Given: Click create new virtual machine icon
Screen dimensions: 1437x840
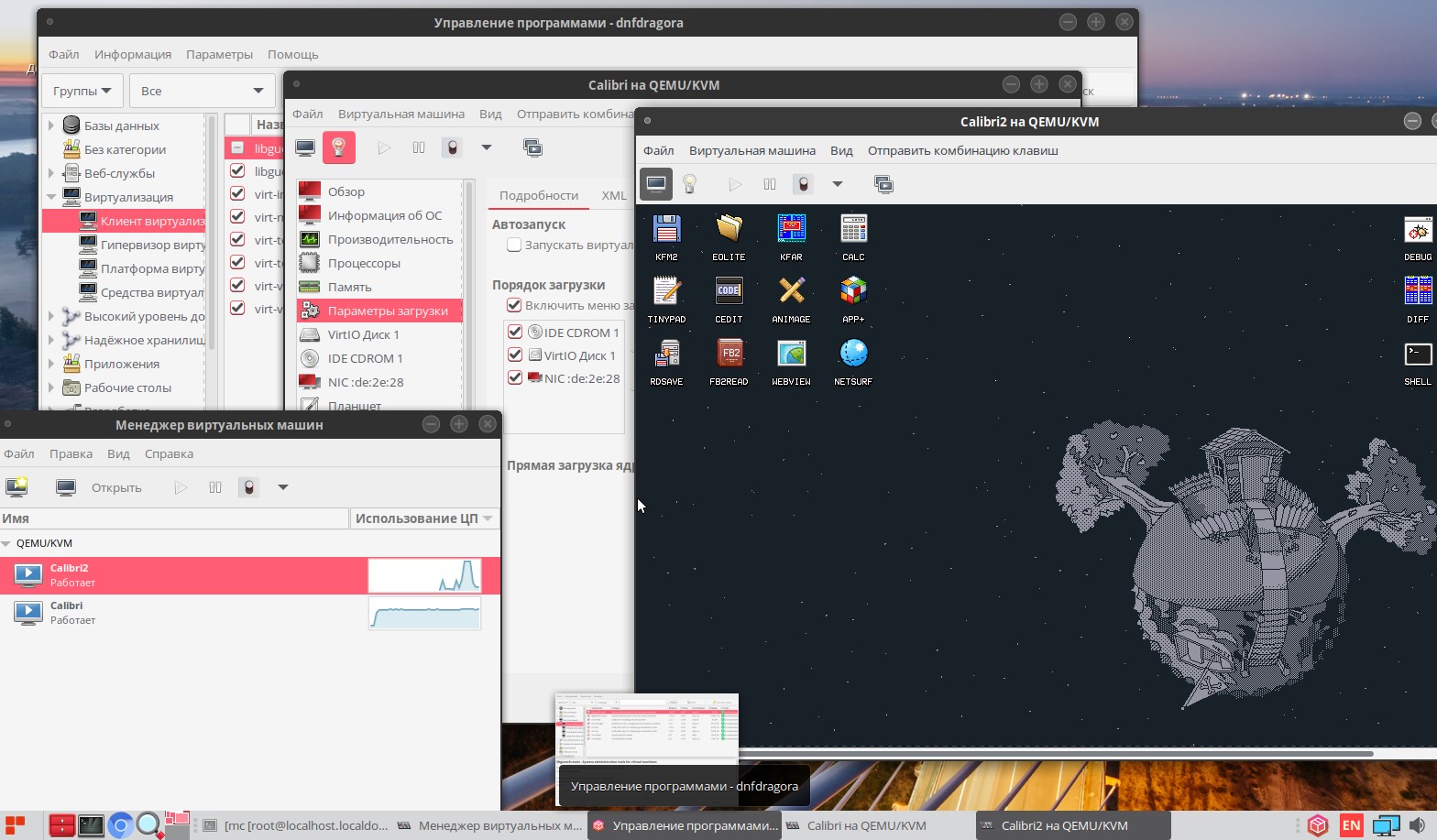Looking at the screenshot, I should pyautogui.click(x=16, y=487).
